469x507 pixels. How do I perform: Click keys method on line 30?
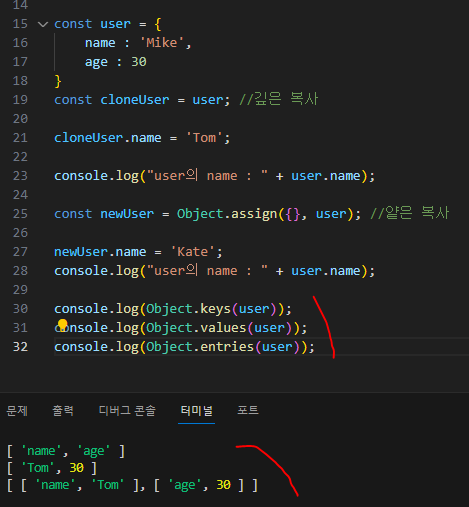pyautogui.click(x=215, y=309)
